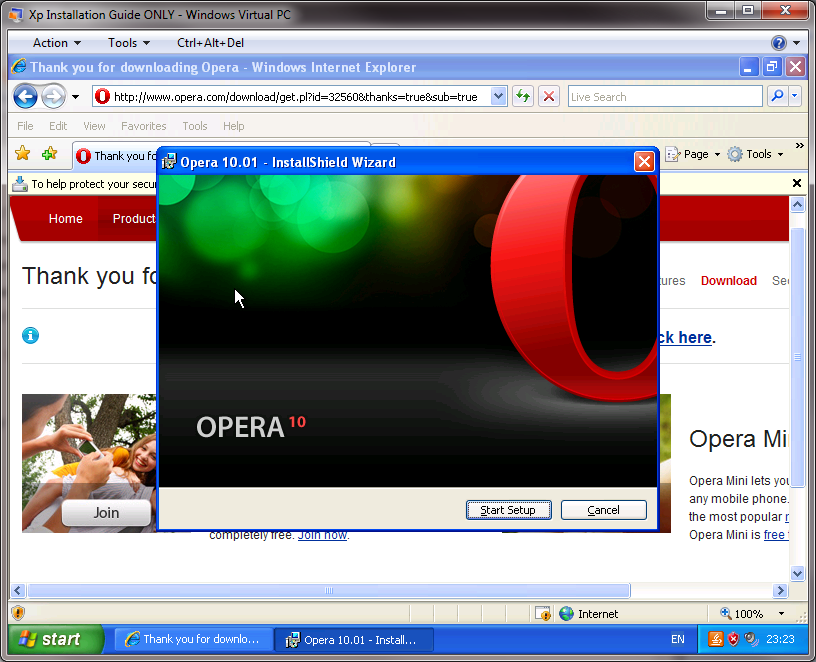816x662 pixels.
Task: Go forward in Internet Explorer
Action: (x=54, y=97)
